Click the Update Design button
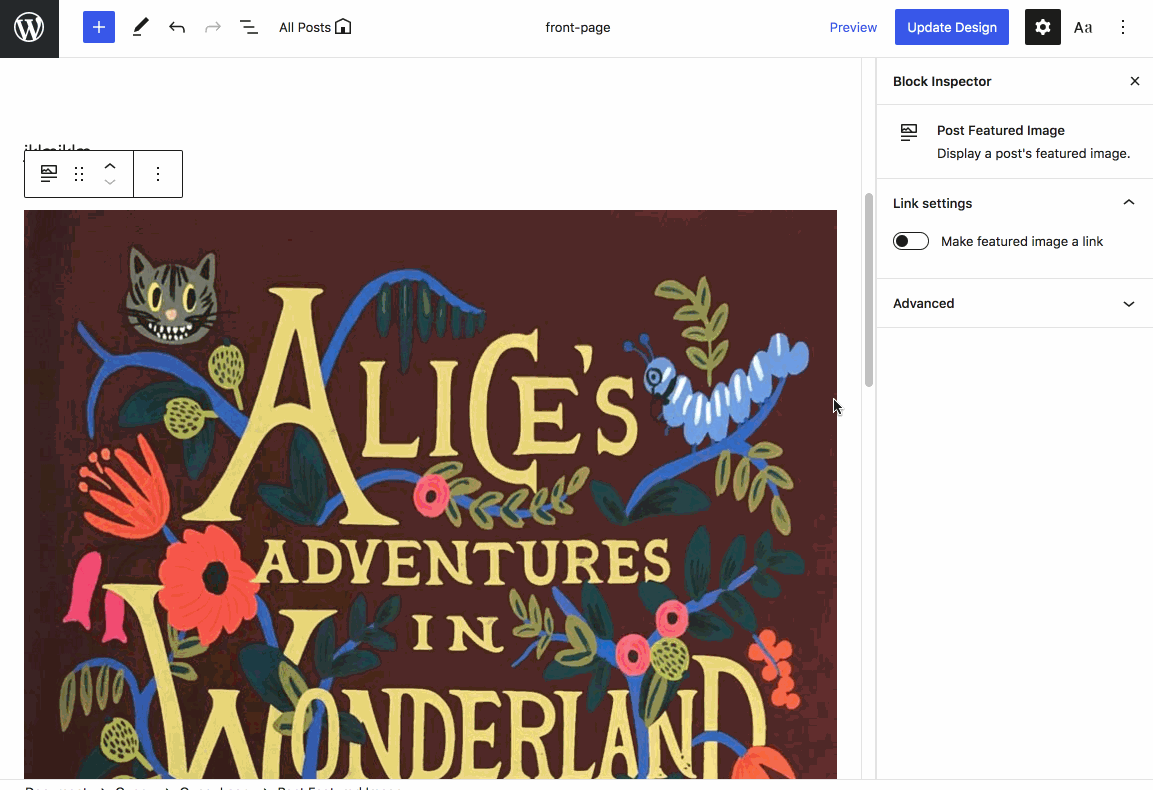 tap(952, 27)
